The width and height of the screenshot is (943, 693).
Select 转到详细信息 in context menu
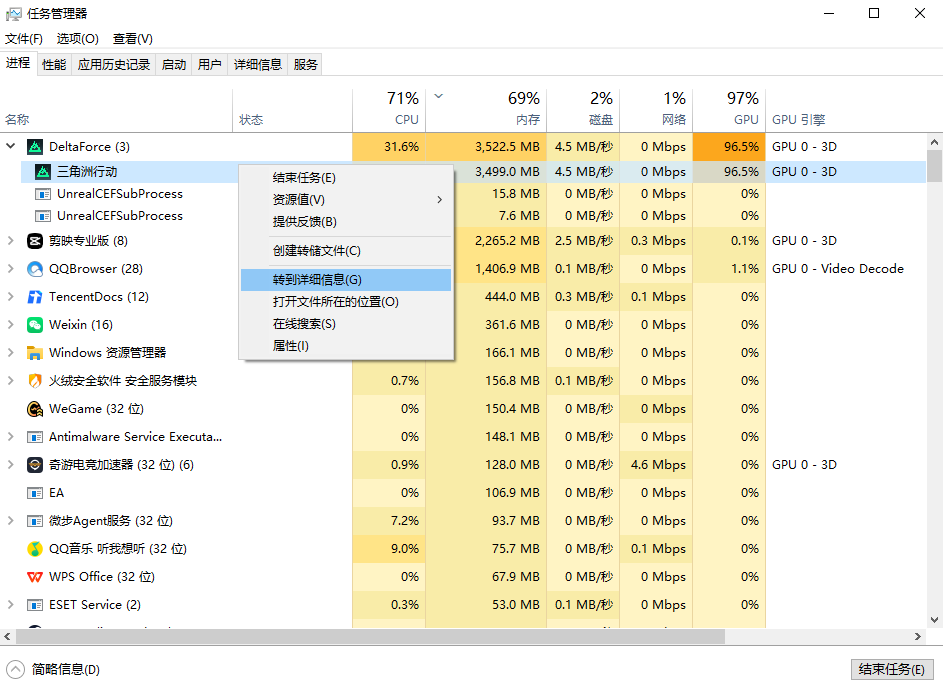317,280
